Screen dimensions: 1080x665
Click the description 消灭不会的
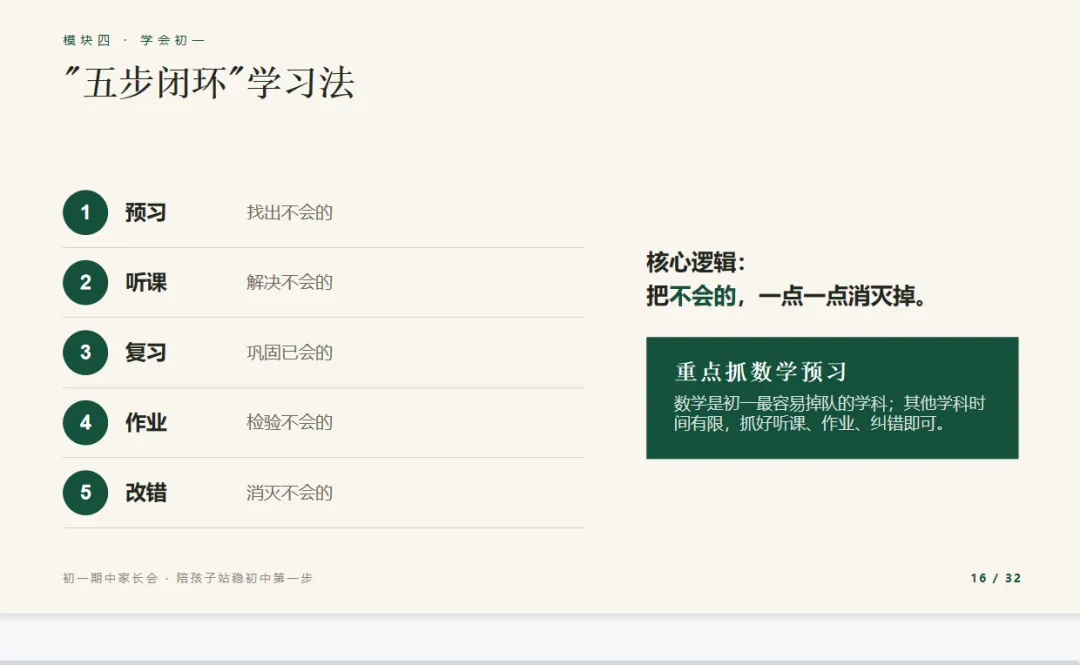pyautogui.click(x=289, y=493)
